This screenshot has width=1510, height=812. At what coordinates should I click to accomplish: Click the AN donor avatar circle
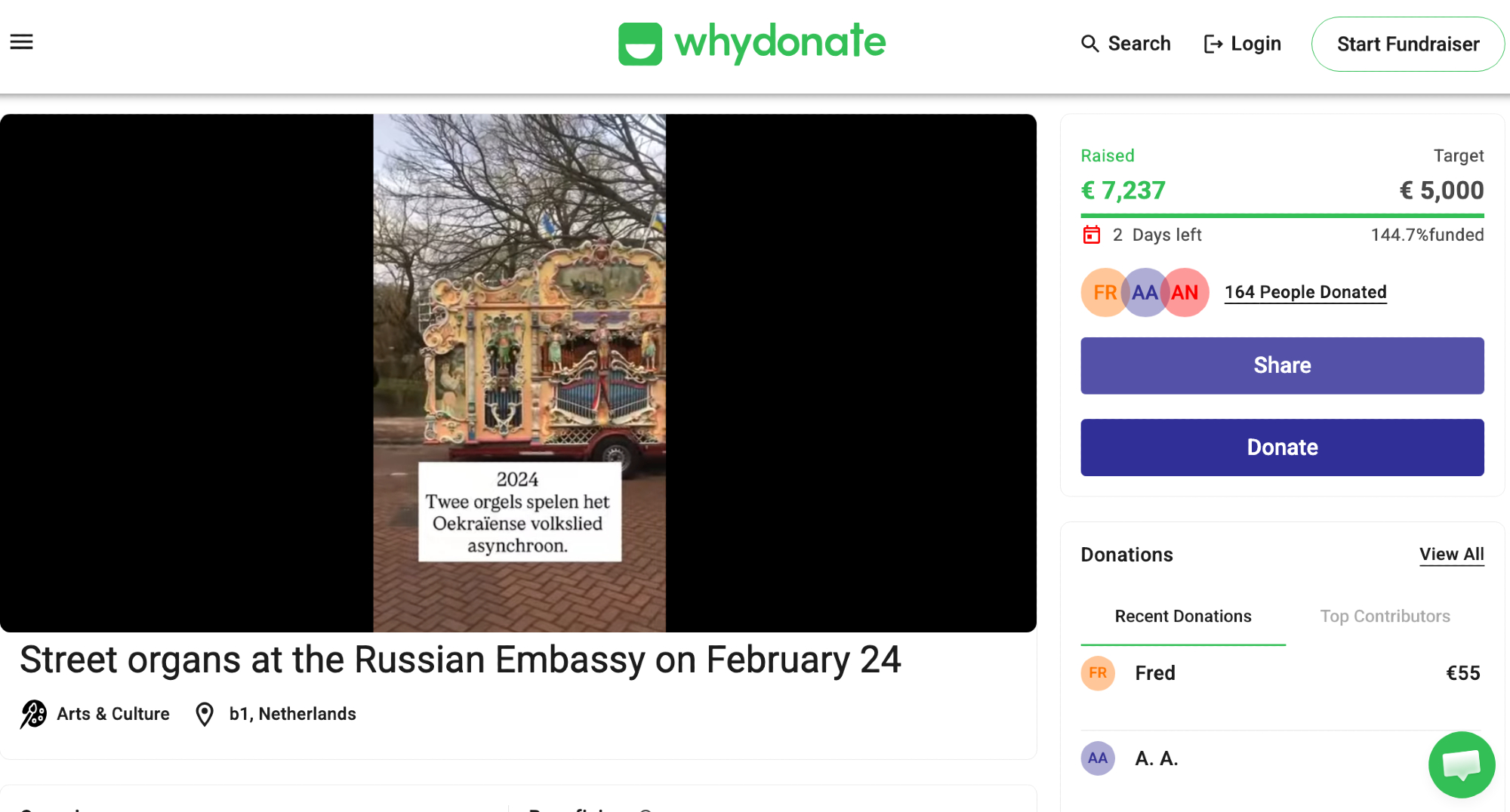pyautogui.click(x=1185, y=292)
